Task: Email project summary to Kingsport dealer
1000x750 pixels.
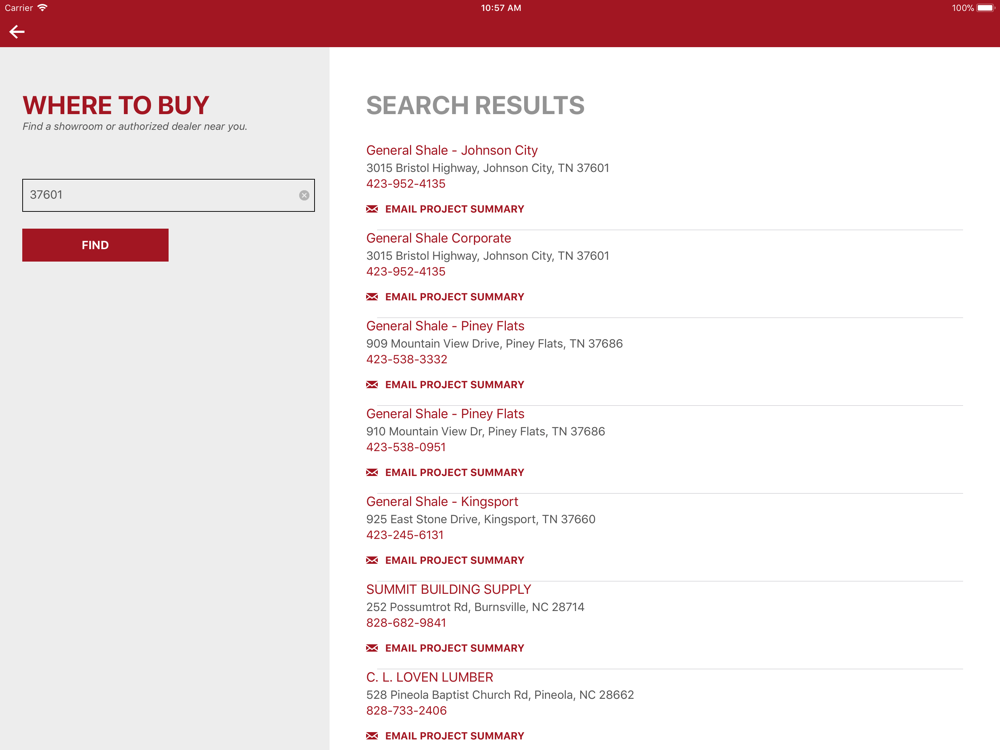Action: pos(454,561)
